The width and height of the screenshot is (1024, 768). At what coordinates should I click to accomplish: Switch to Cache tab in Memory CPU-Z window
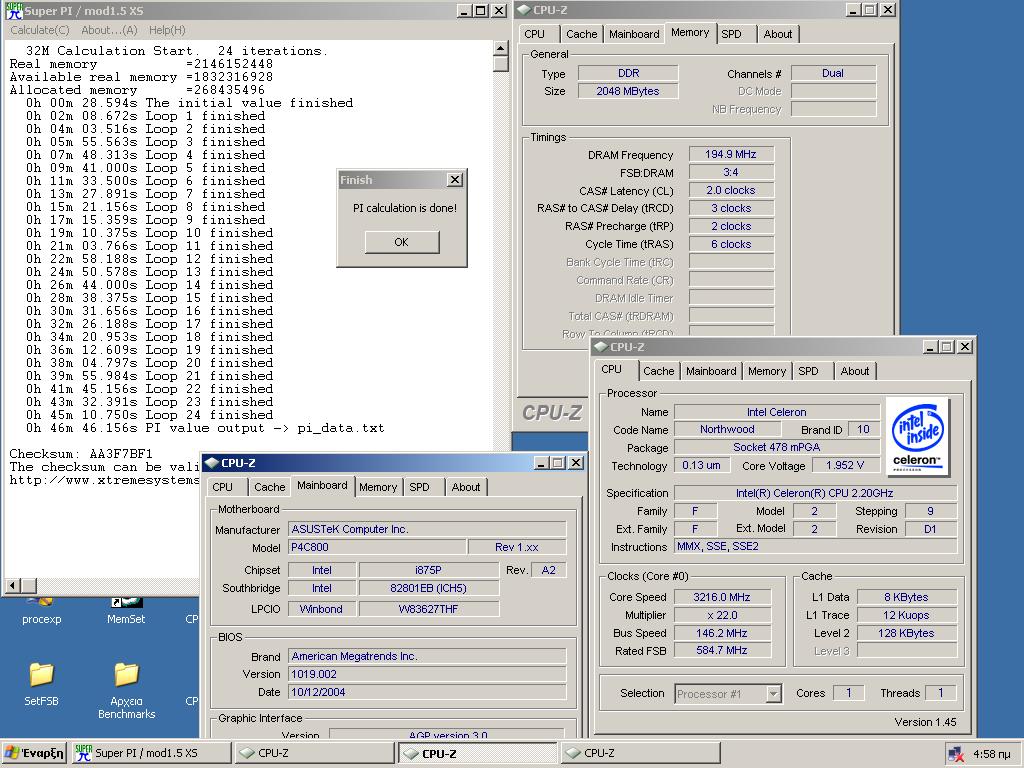click(x=581, y=34)
